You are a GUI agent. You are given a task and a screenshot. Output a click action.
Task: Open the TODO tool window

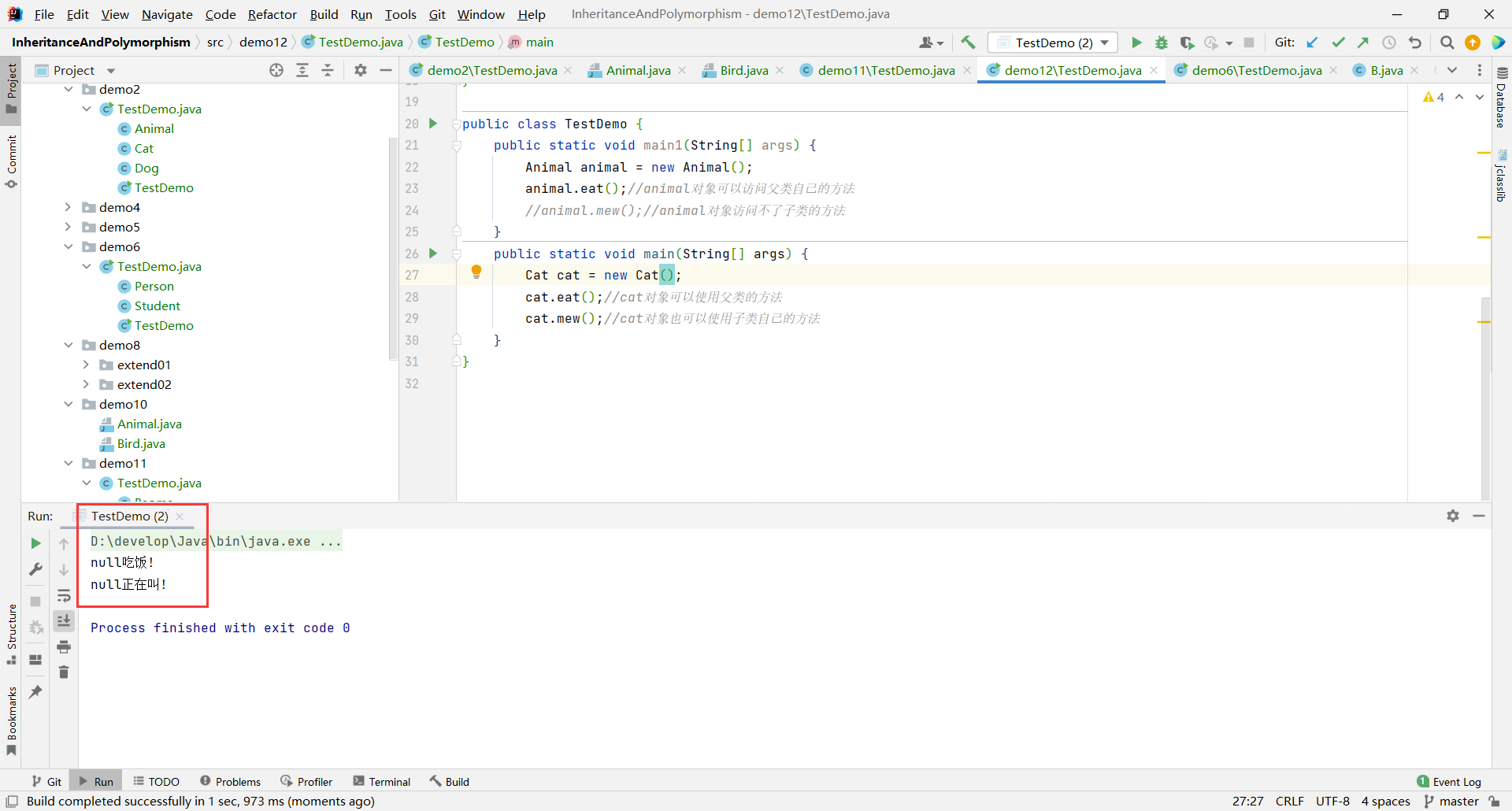tap(156, 782)
